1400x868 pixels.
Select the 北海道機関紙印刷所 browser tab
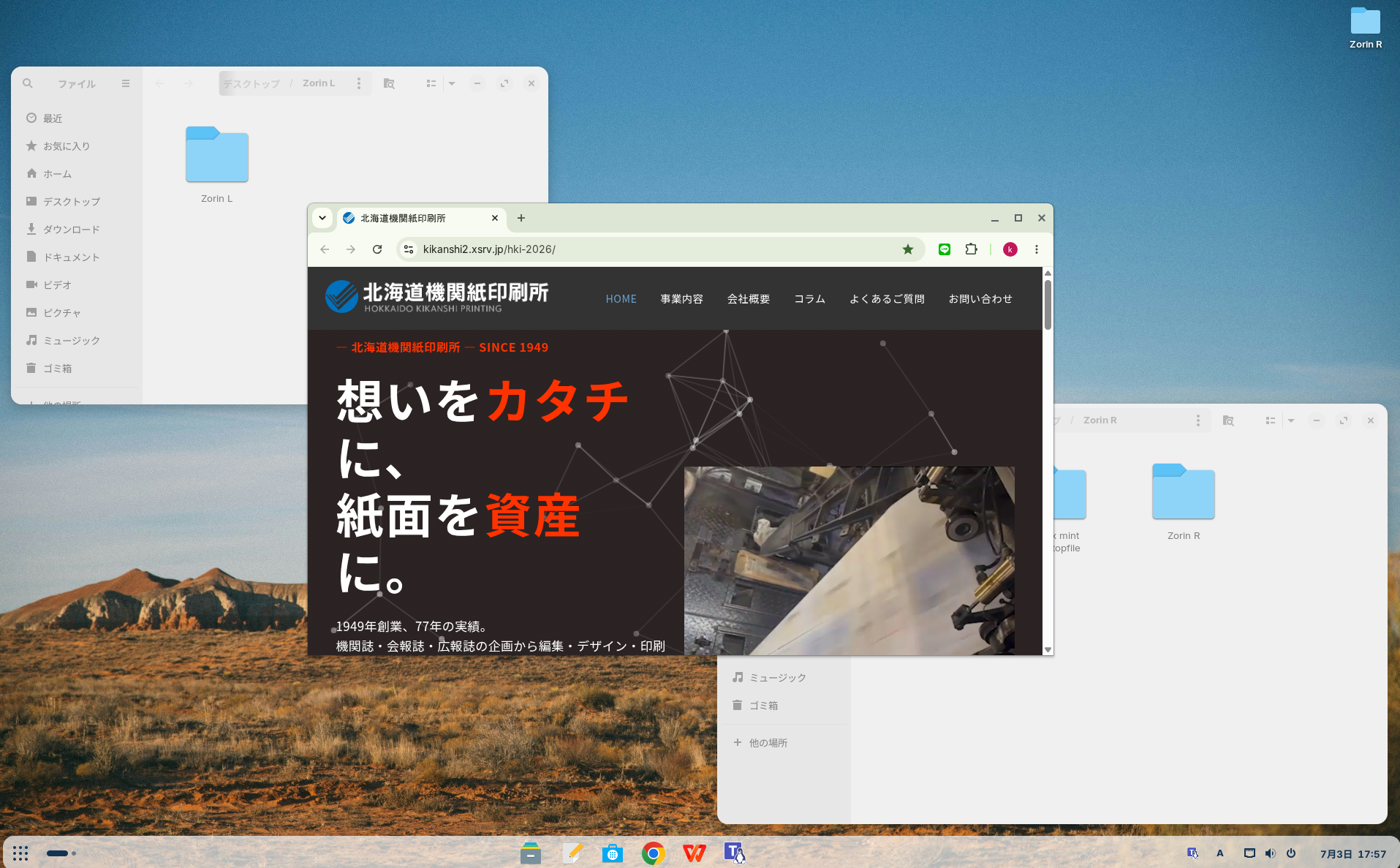[423, 218]
